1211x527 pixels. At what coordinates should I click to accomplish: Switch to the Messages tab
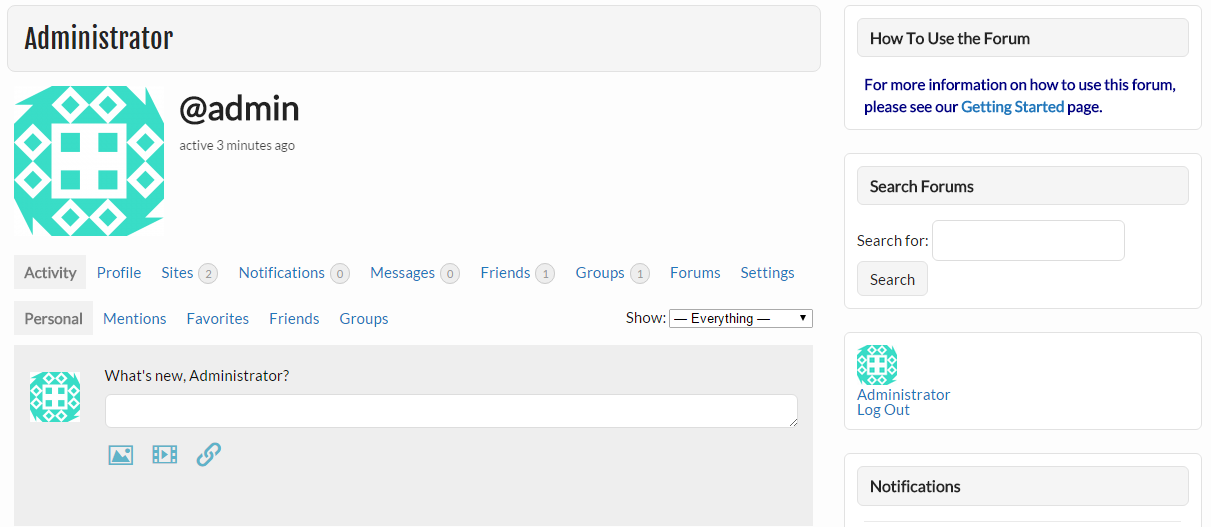[x=415, y=273]
